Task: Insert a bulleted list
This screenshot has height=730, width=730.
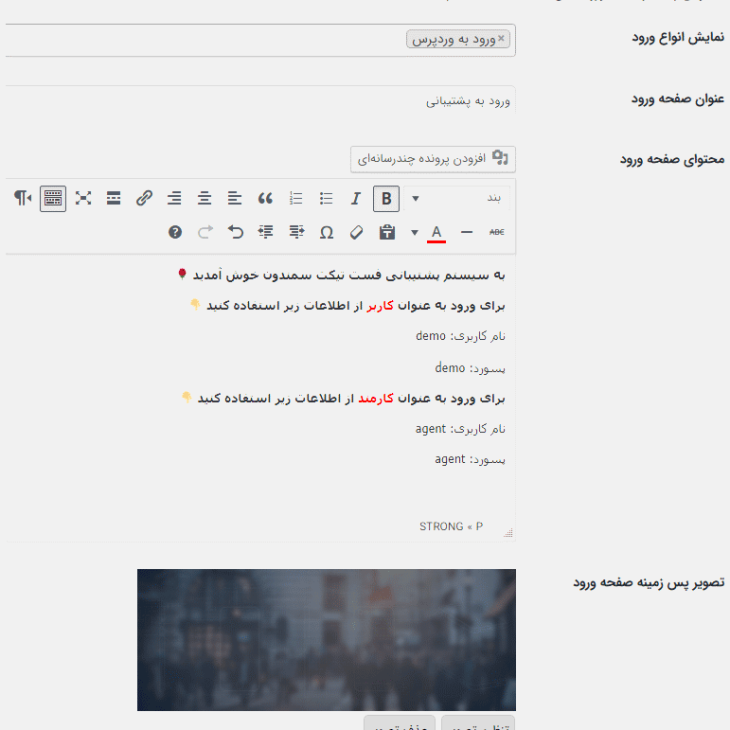Action: [x=325, y=198]
